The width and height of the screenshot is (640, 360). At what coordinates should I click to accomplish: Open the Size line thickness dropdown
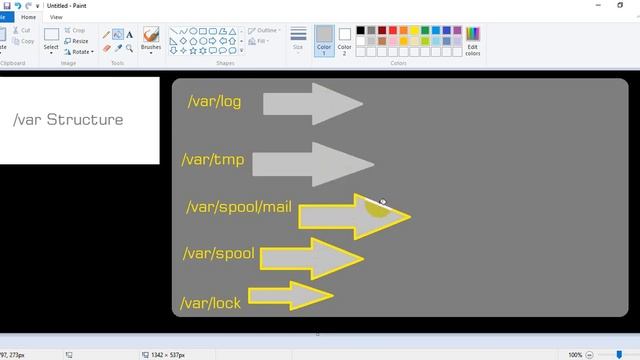point(298,39)
